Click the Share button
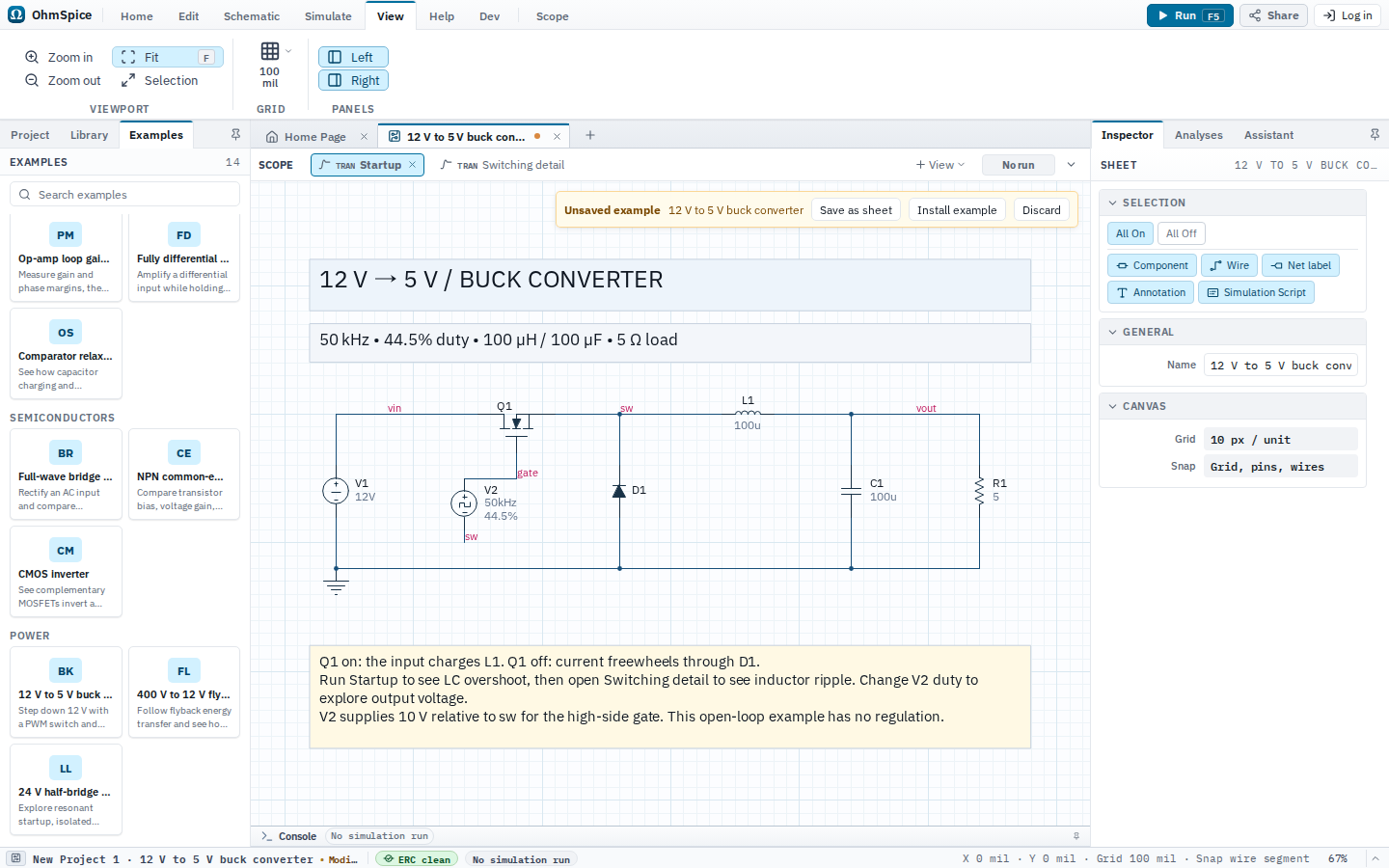Image resolution: width=1389 pixels, height=868 pixels. point(1273,15)
